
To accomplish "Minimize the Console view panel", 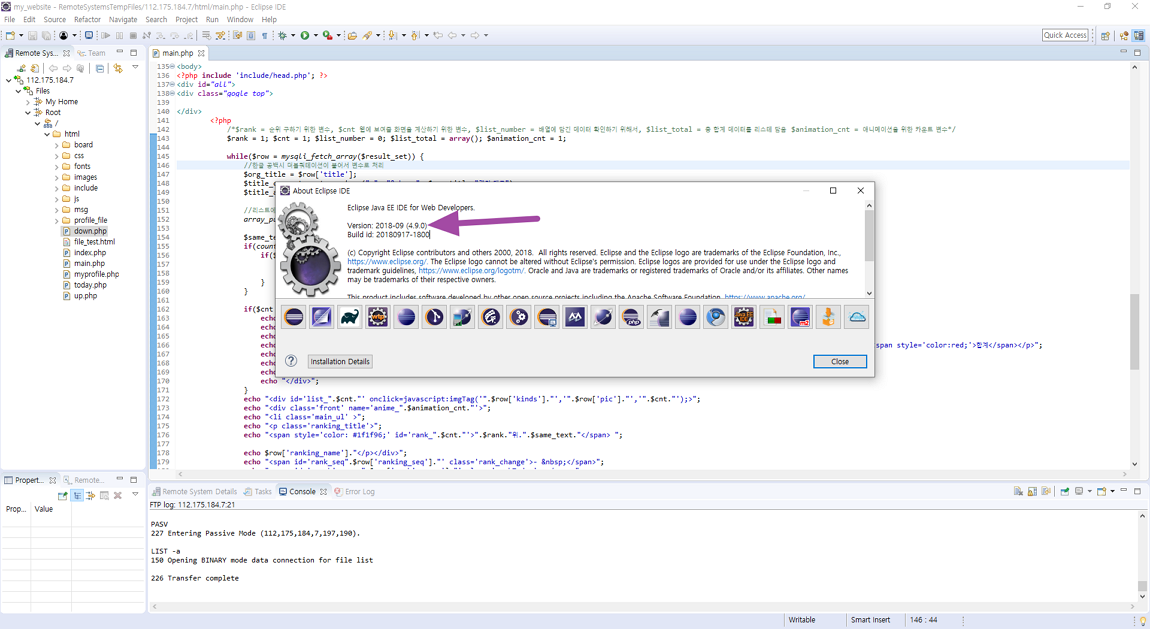I will [1124, 490].
